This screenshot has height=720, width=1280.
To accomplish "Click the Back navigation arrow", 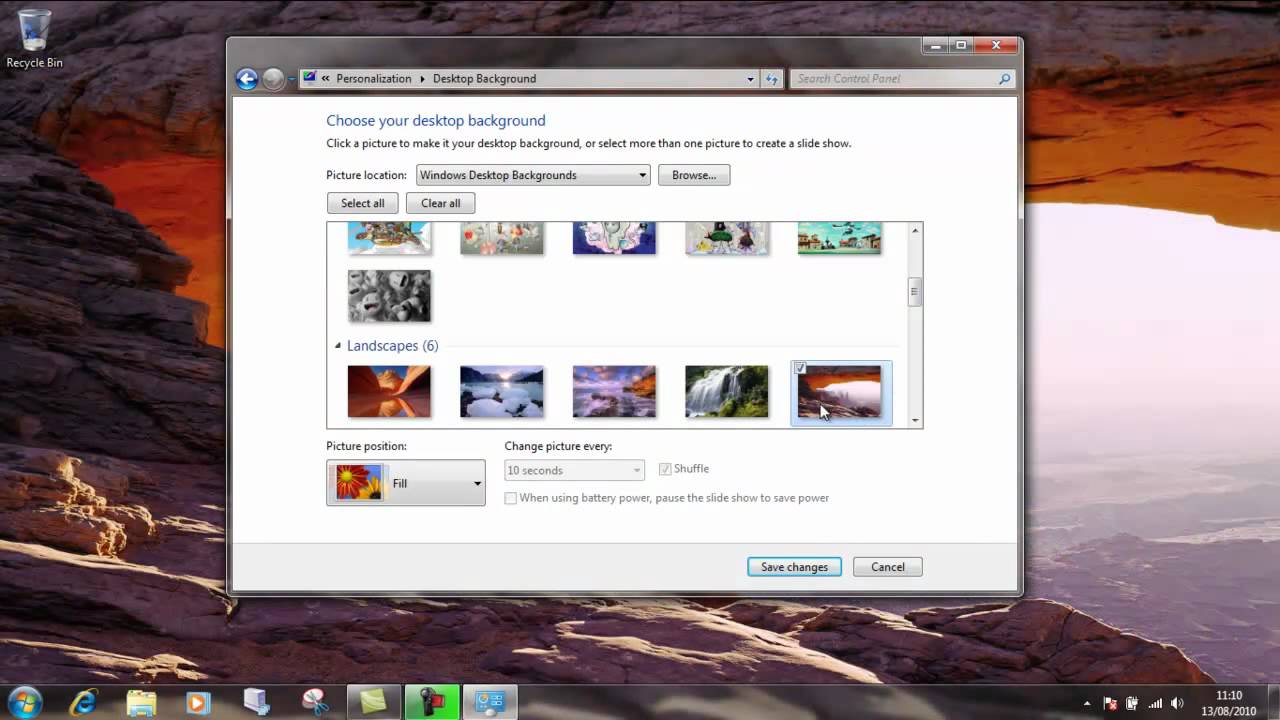I will click(247, 79).
